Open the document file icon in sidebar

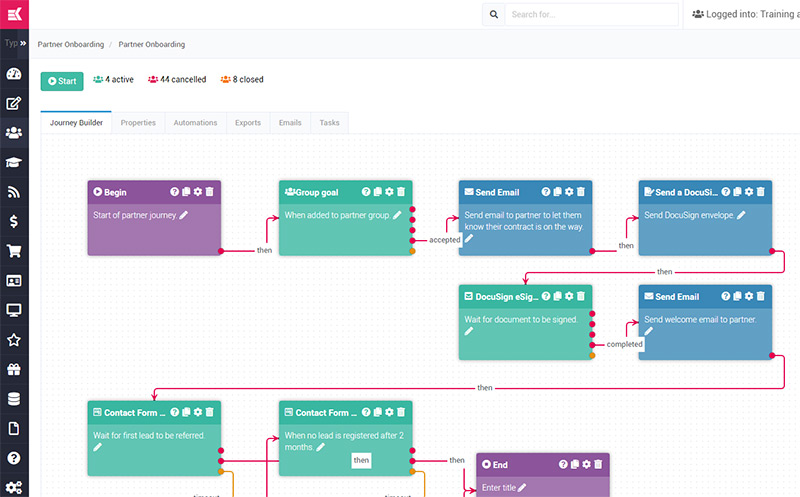tap(14, 429)
